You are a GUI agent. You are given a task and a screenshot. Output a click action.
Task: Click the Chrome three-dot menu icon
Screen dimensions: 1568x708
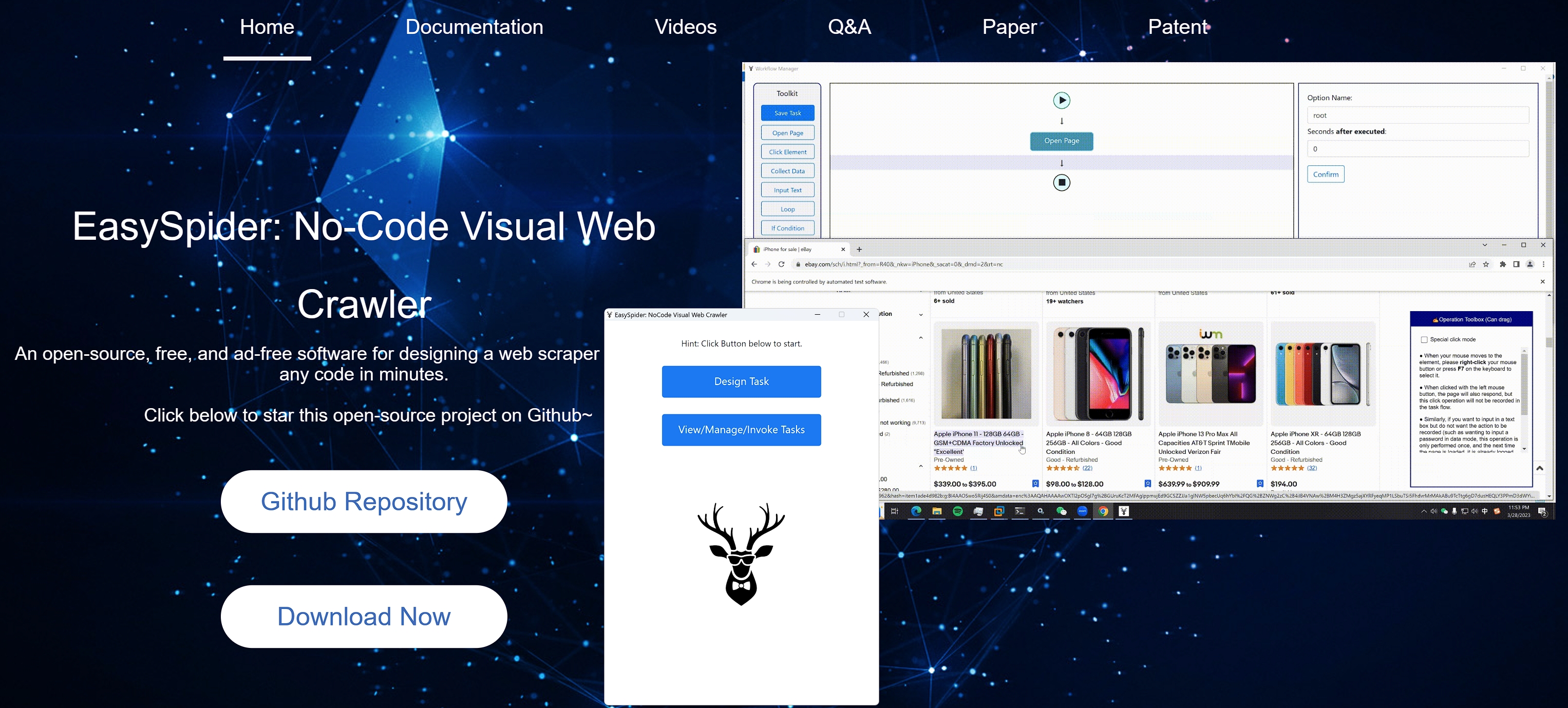point(1544,264)
